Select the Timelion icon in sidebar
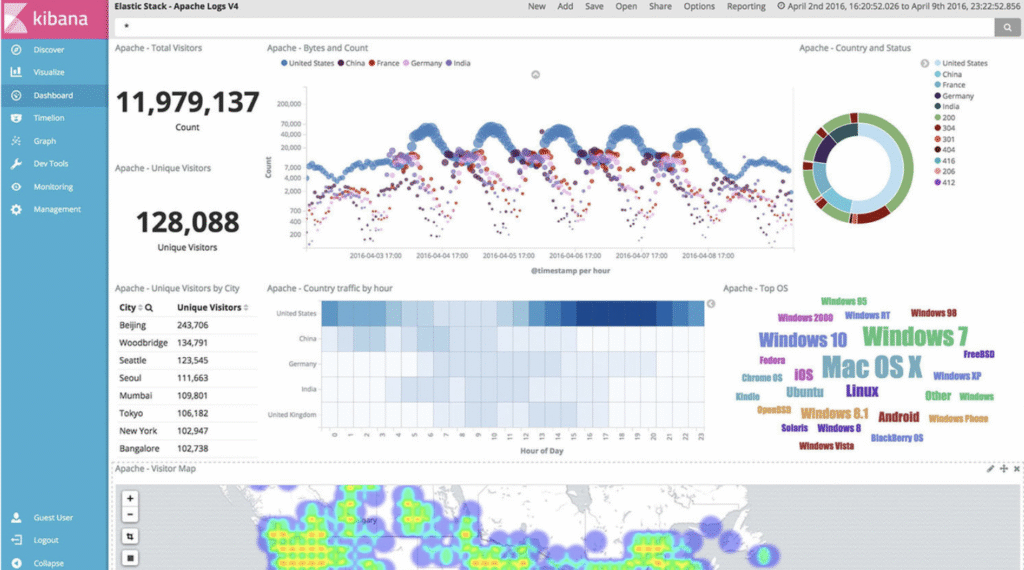The image size is (1024, 570). pos(16,118)
